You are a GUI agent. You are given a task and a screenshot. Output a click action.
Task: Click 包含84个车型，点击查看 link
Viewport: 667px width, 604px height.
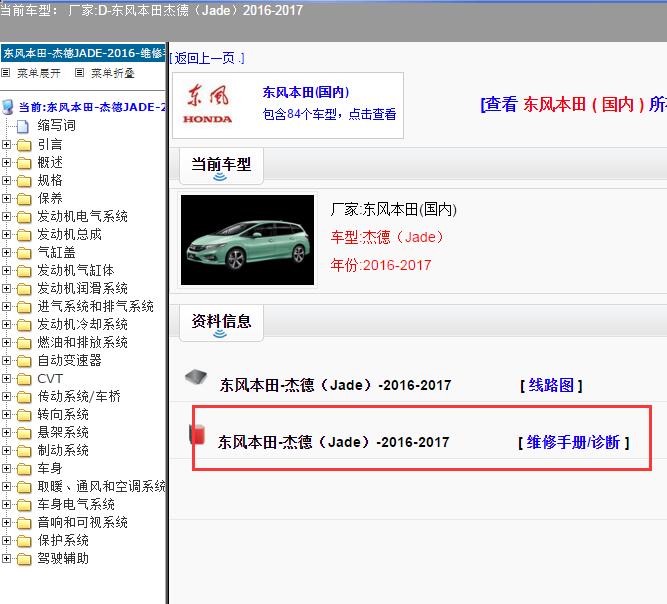point(330,114)
